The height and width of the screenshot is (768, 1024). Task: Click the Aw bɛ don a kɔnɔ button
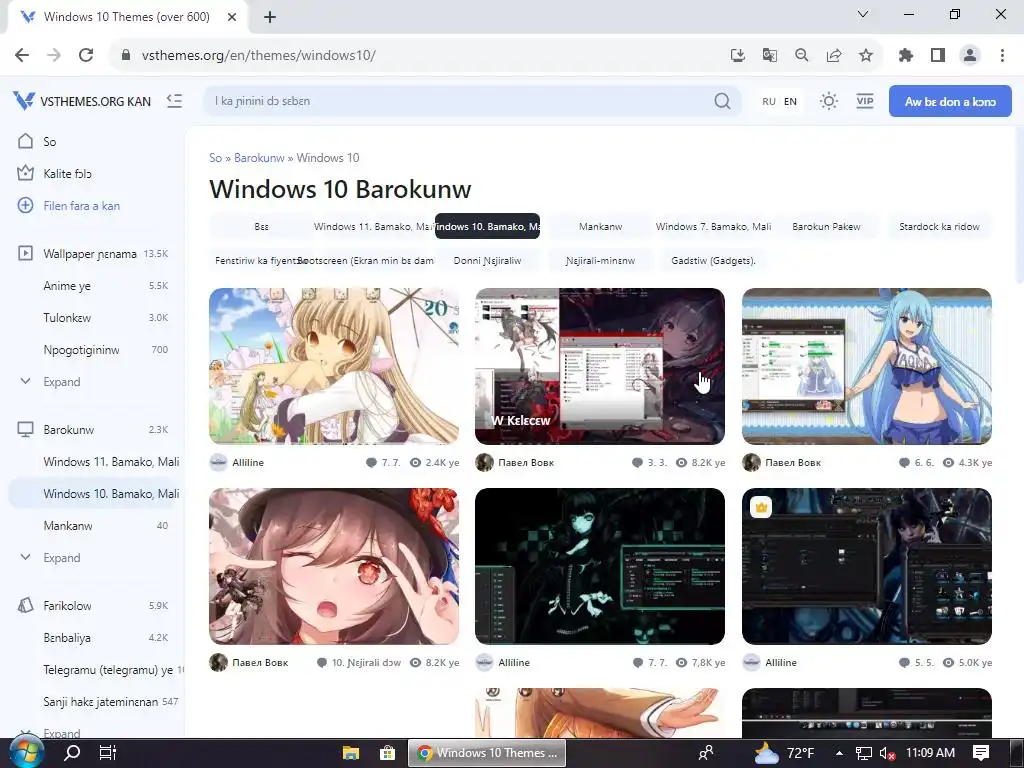pos(950,101)
